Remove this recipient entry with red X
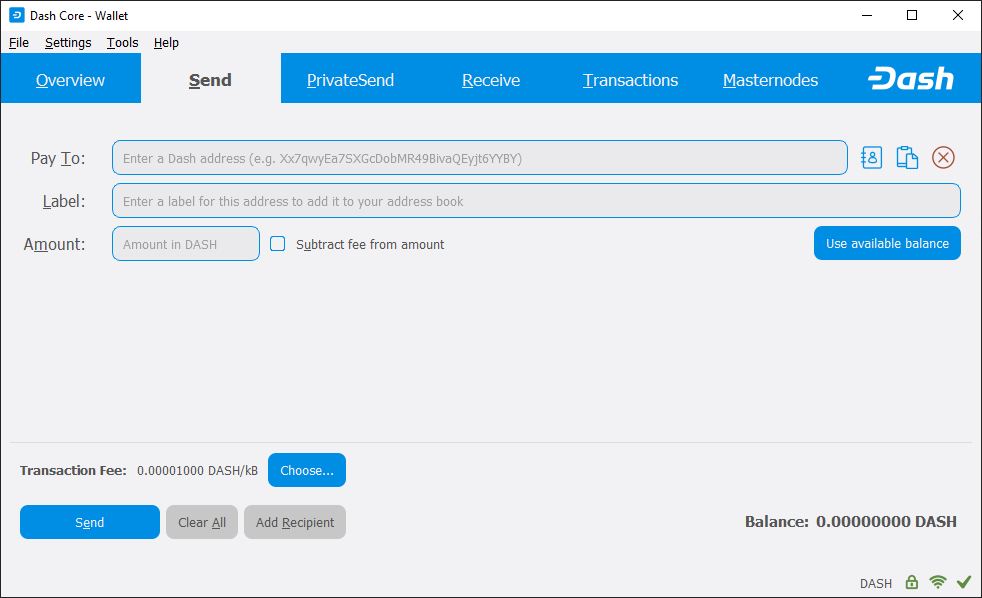The width and height of the screenshot is (982, 598). pyautogui.click(x=943, y=158)
